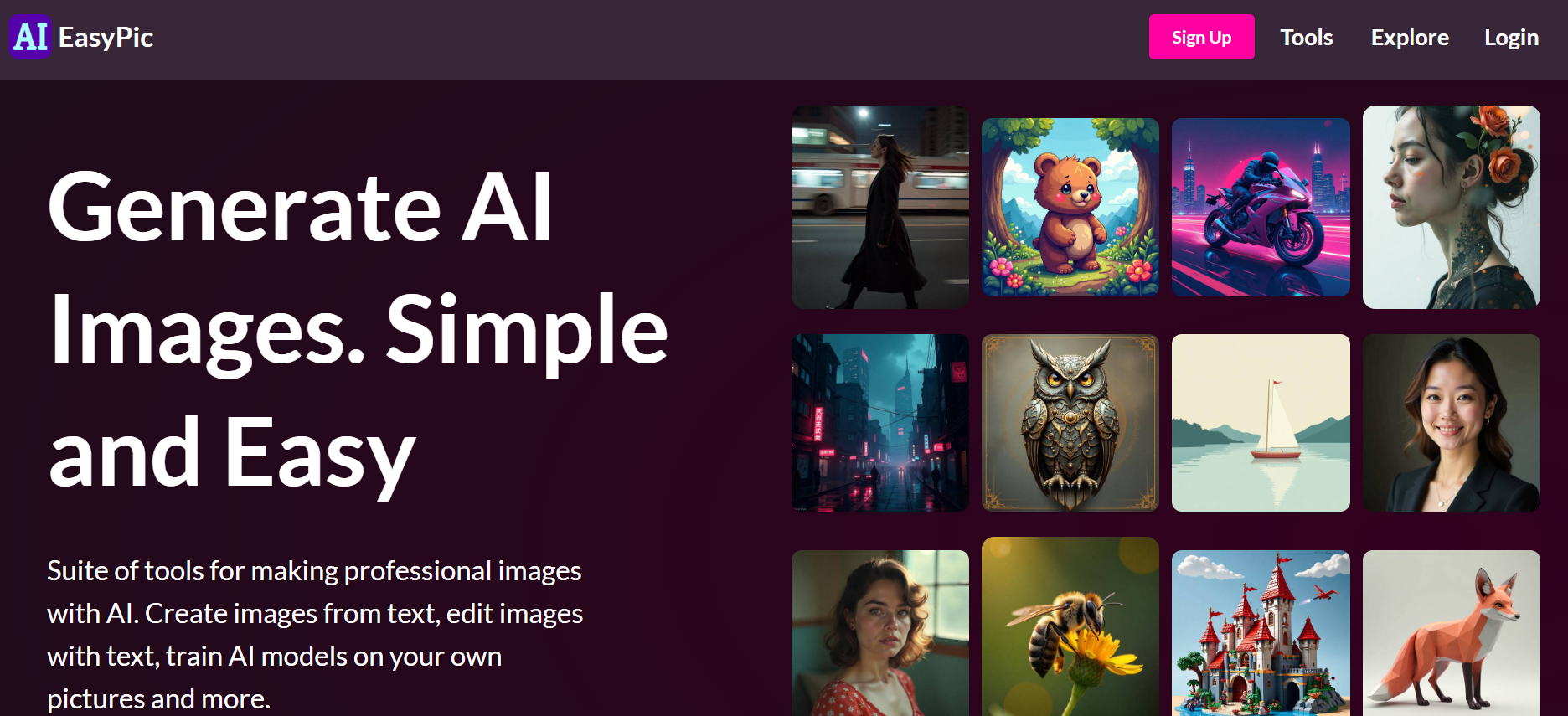
Task: View the low-poly origami fox image
Action: (1452, 633)
